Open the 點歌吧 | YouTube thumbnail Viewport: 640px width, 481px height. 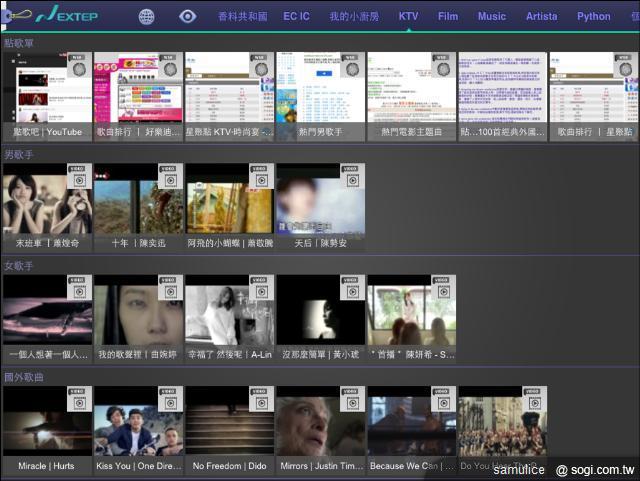click(47, 97)
